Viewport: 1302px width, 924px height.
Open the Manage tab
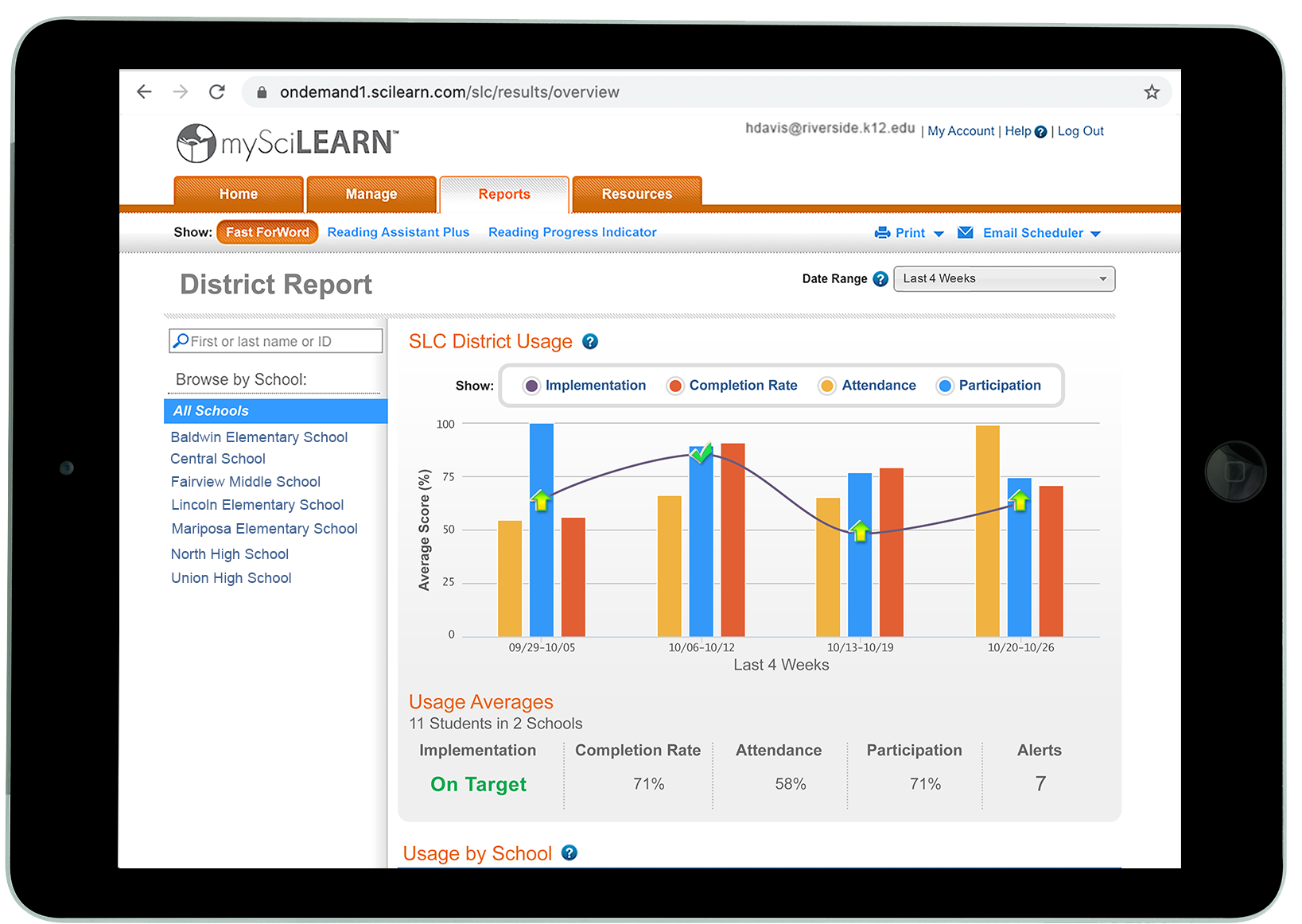371,194
